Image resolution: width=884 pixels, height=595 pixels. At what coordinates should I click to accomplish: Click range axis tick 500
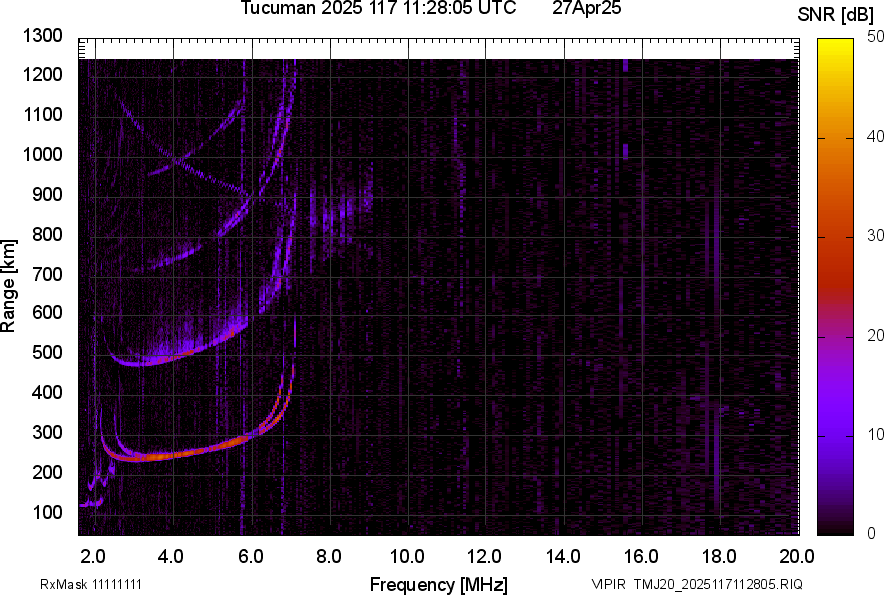pyautogui.click(x=47, y=352)
